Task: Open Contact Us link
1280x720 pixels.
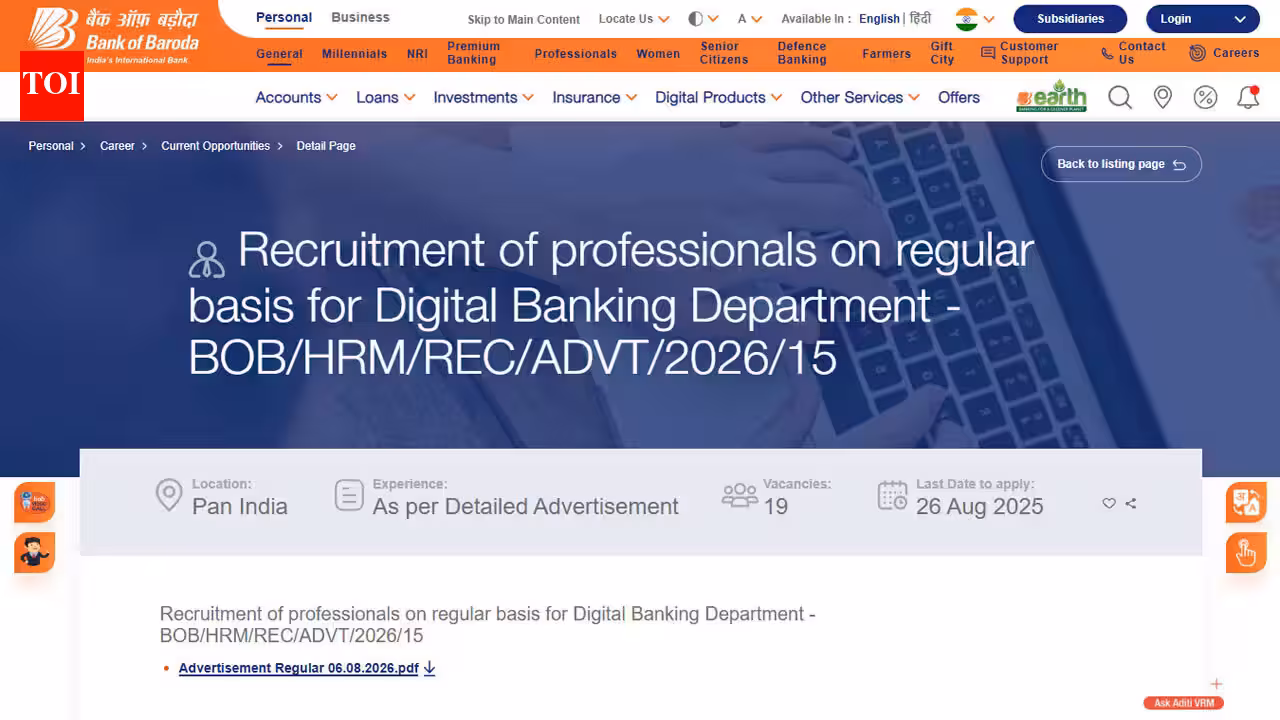Action: (x=1133, y=53)
